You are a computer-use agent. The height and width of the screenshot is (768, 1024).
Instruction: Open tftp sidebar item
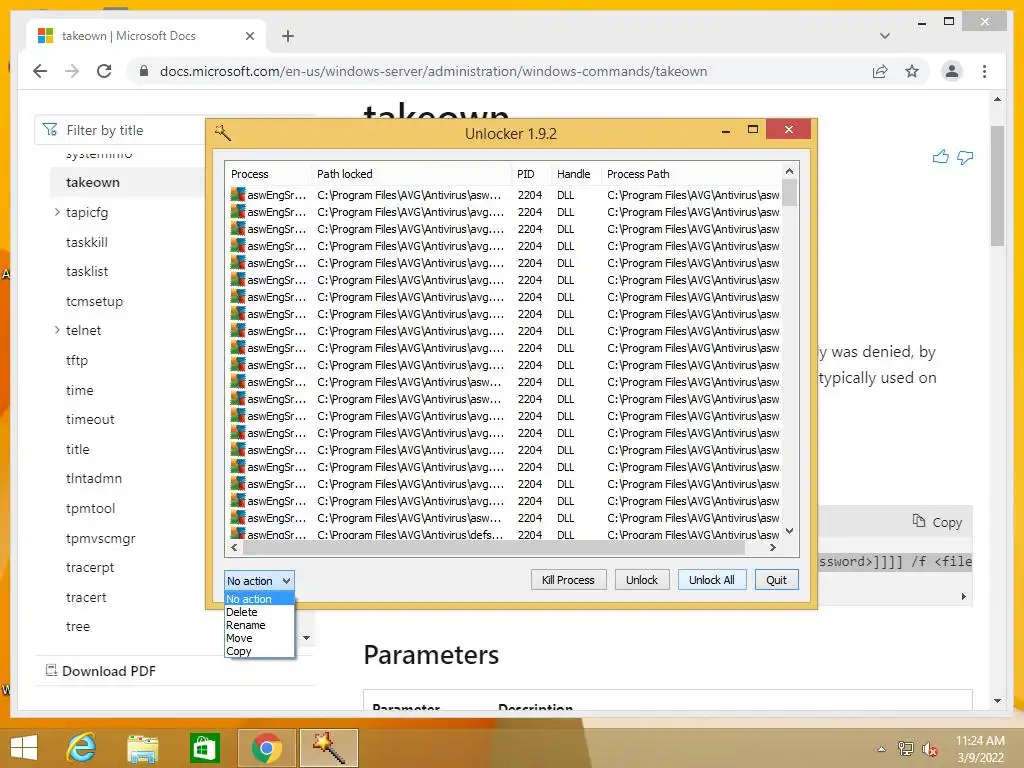tap(76, 360)
